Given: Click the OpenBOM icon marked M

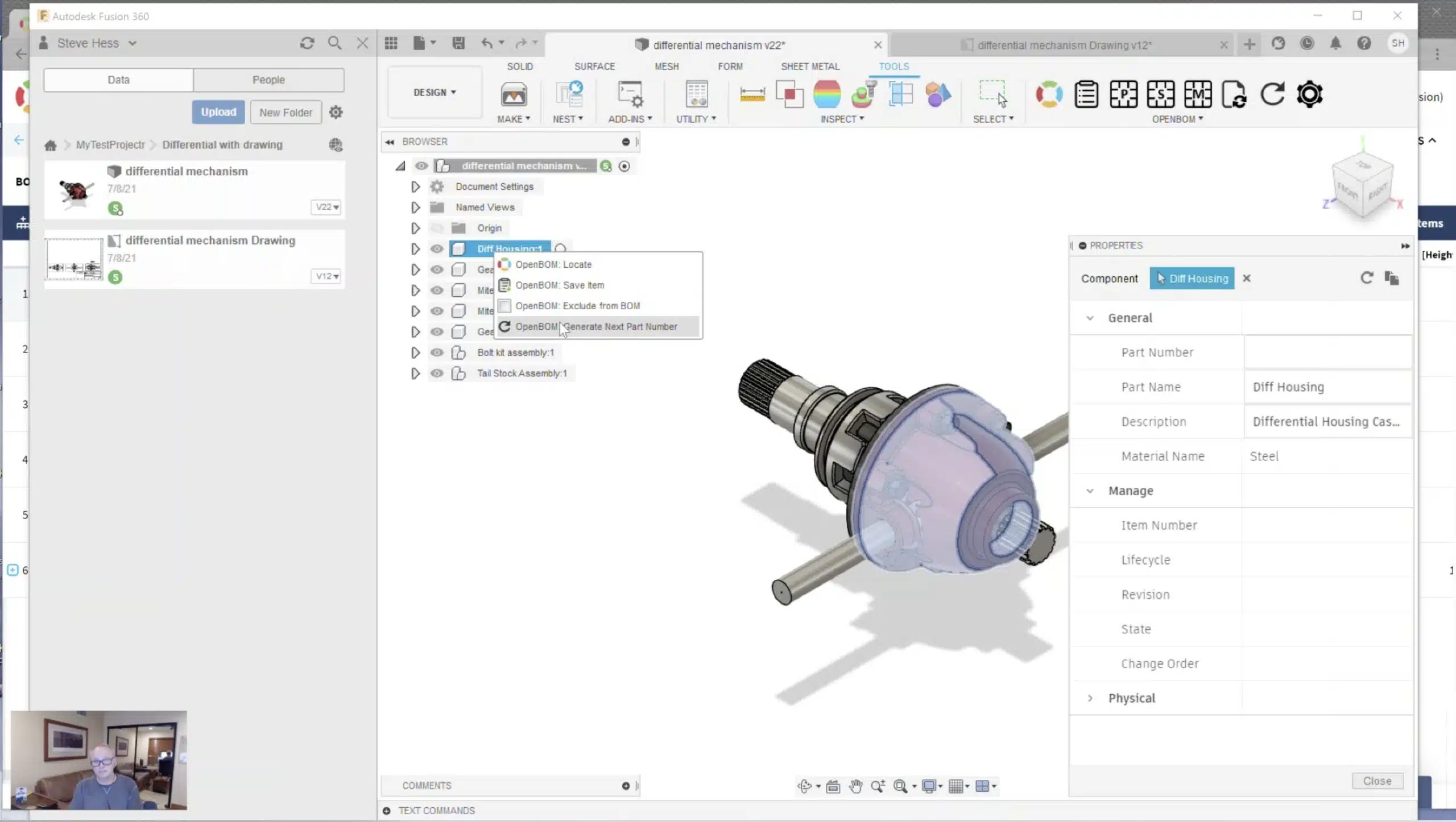Looking at the screenshot, I should [x=1198, y=94].
